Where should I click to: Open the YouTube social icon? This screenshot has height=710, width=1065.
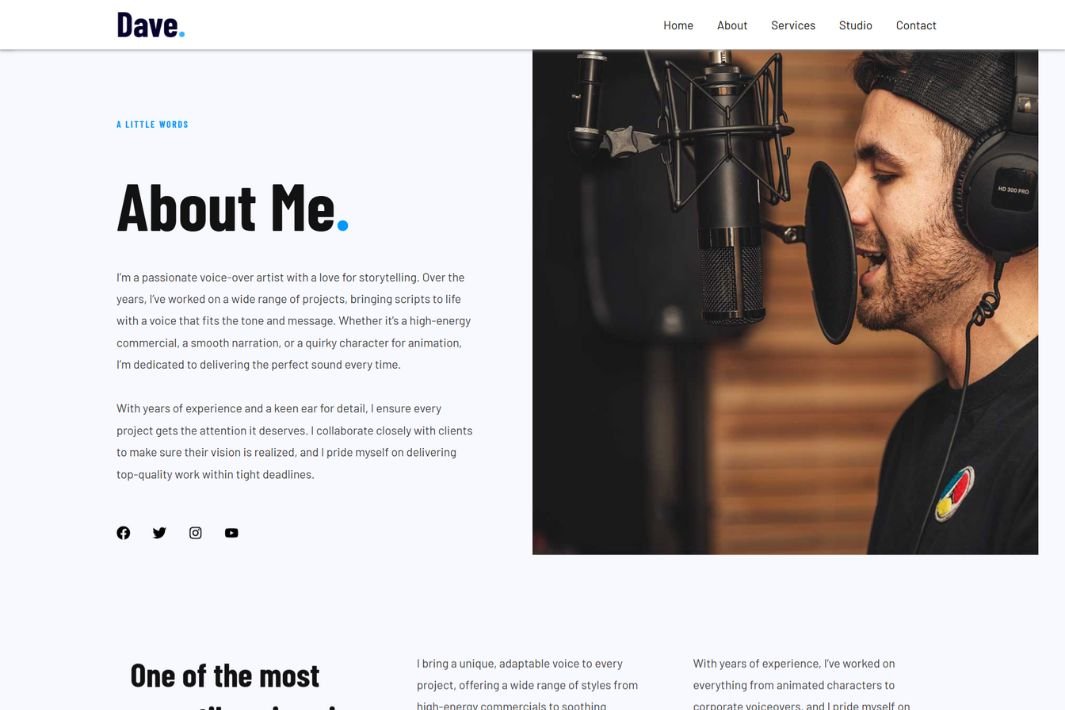coord(232,533)
